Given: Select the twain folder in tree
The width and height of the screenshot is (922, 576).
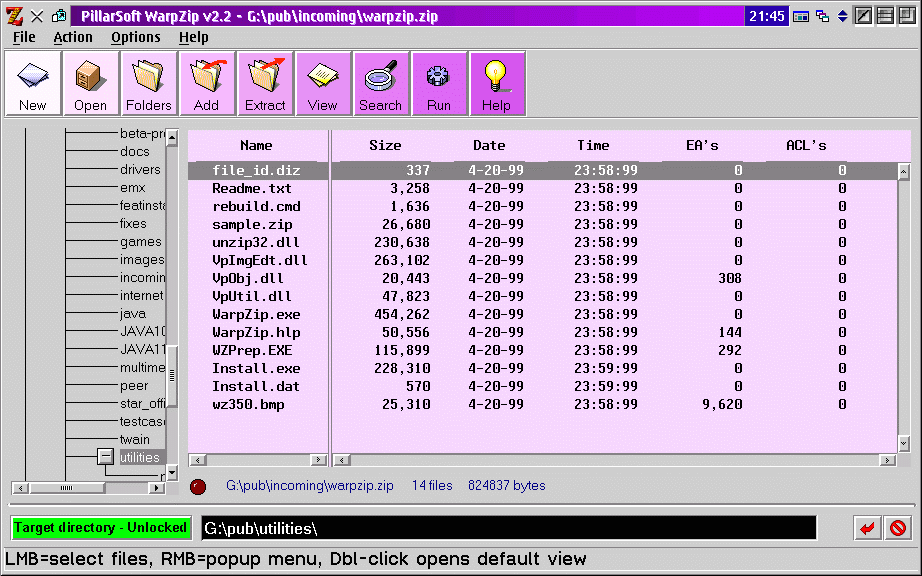Looking at the screenshot, I should tap(135, 440).
